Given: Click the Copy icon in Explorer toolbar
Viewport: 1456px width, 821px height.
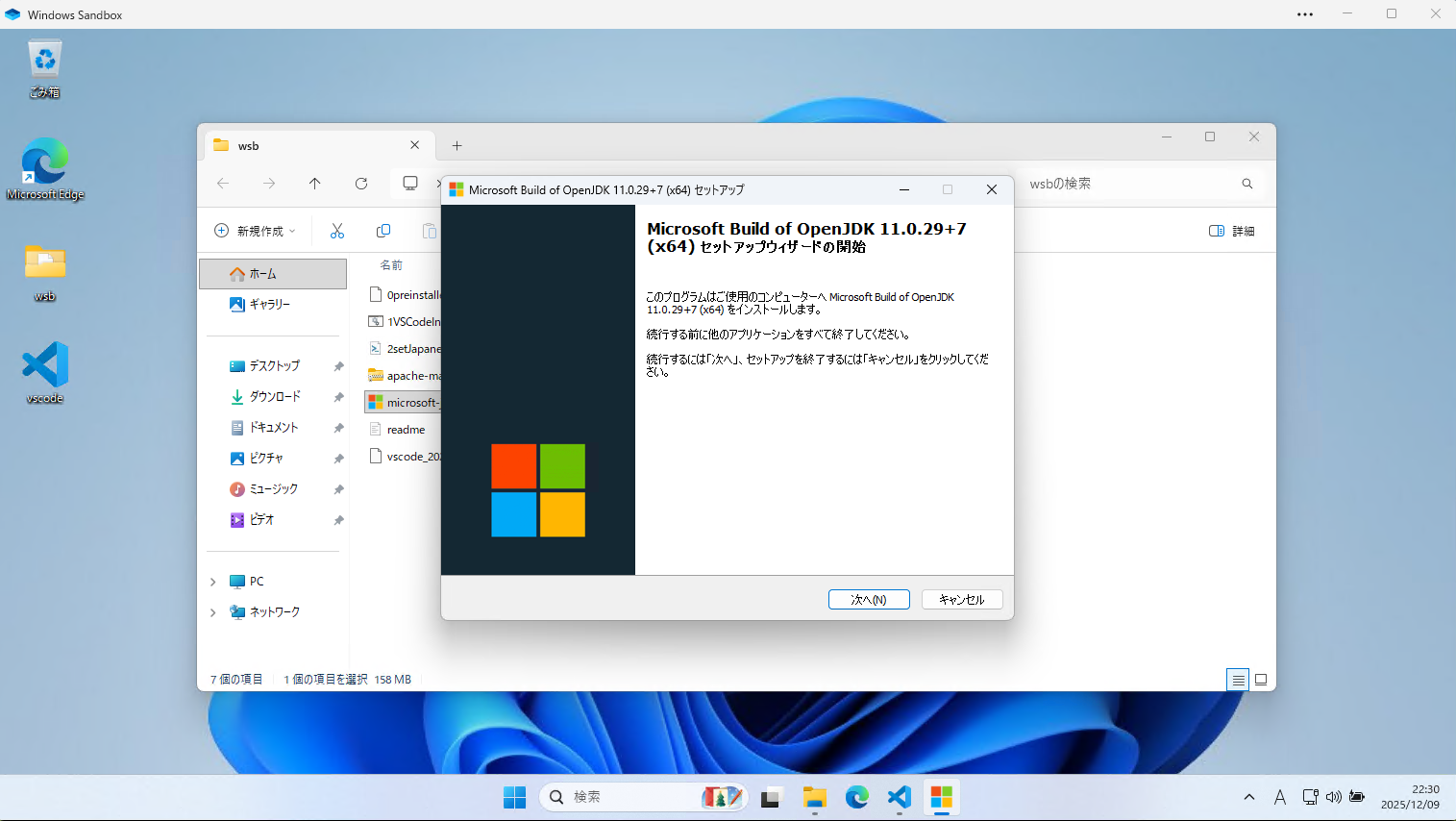Looking at the screenshot, I should (383, 231).
